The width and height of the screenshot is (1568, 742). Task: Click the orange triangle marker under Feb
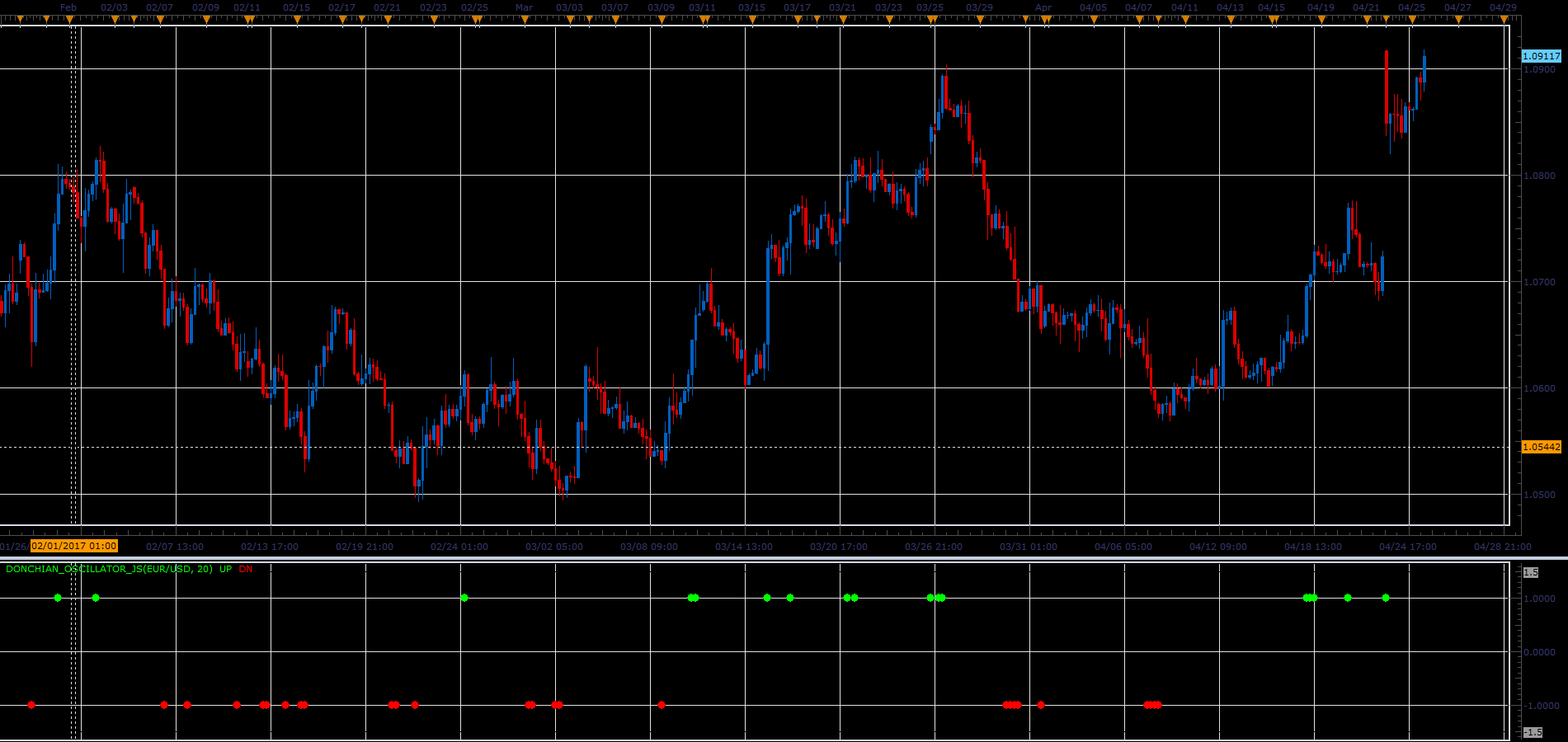[68, 20]
